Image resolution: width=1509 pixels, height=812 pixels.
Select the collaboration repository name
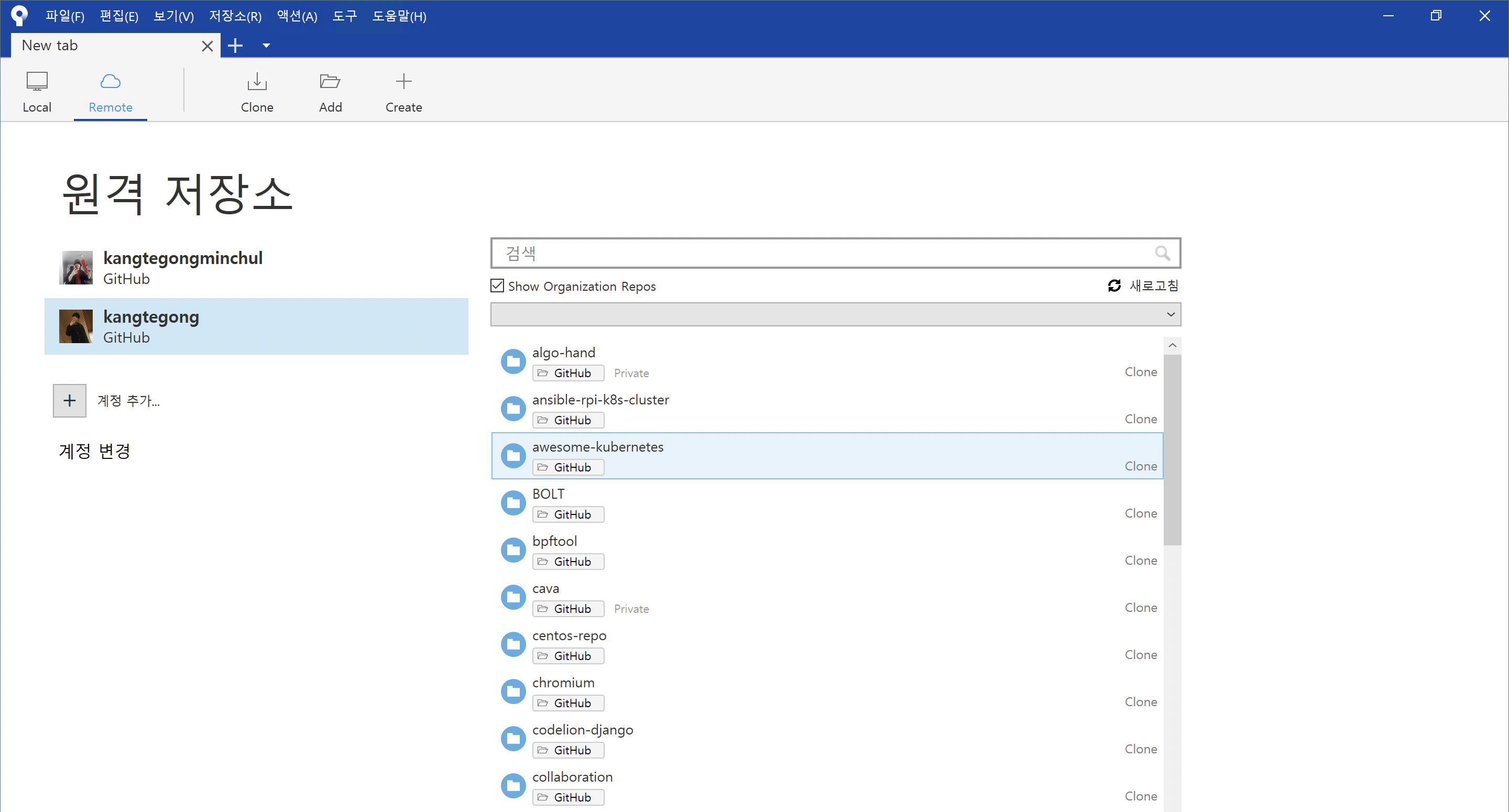click(x=572, y=777)
